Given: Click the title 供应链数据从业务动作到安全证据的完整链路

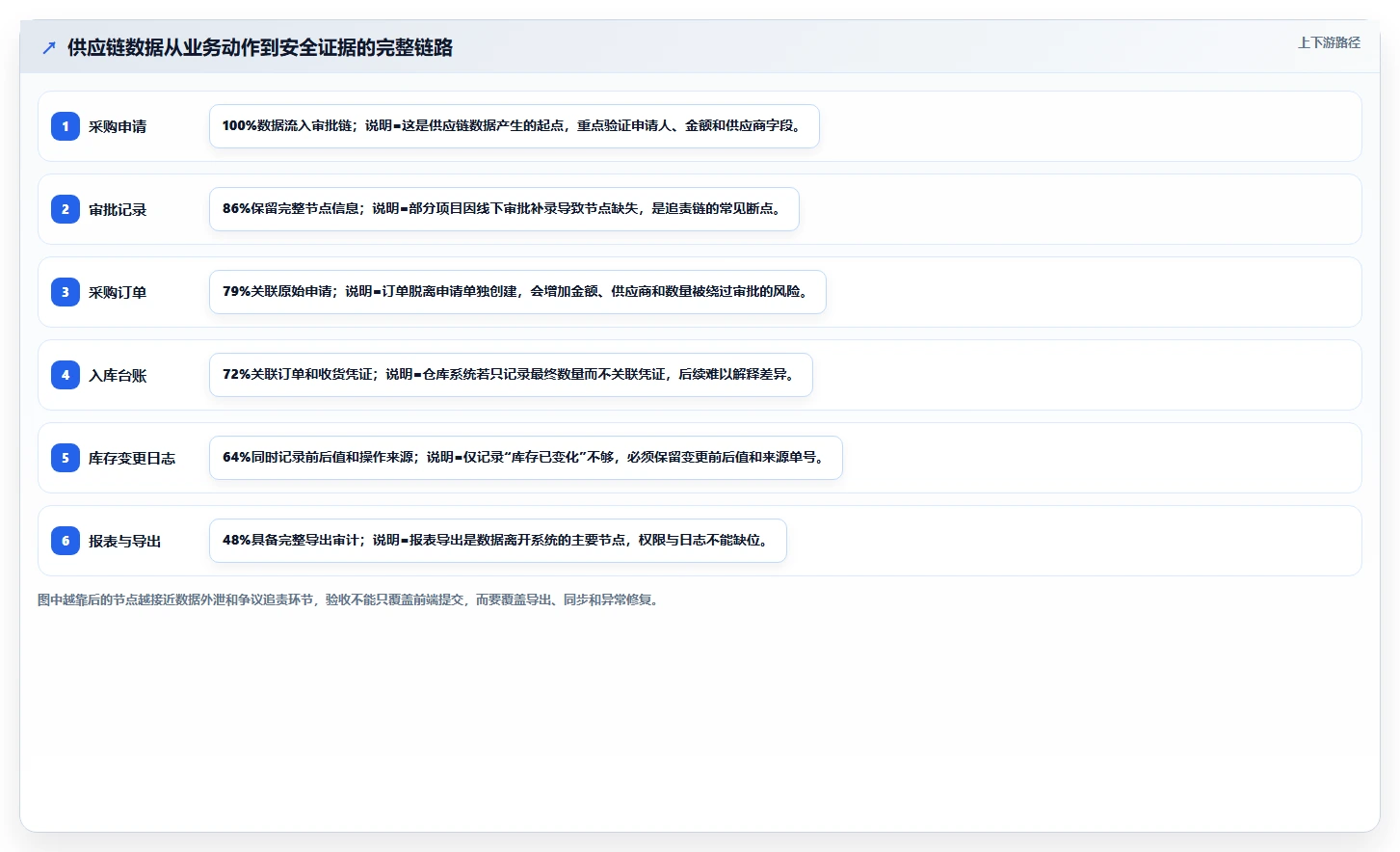Looking at the screenshot, I should [260, 47].
